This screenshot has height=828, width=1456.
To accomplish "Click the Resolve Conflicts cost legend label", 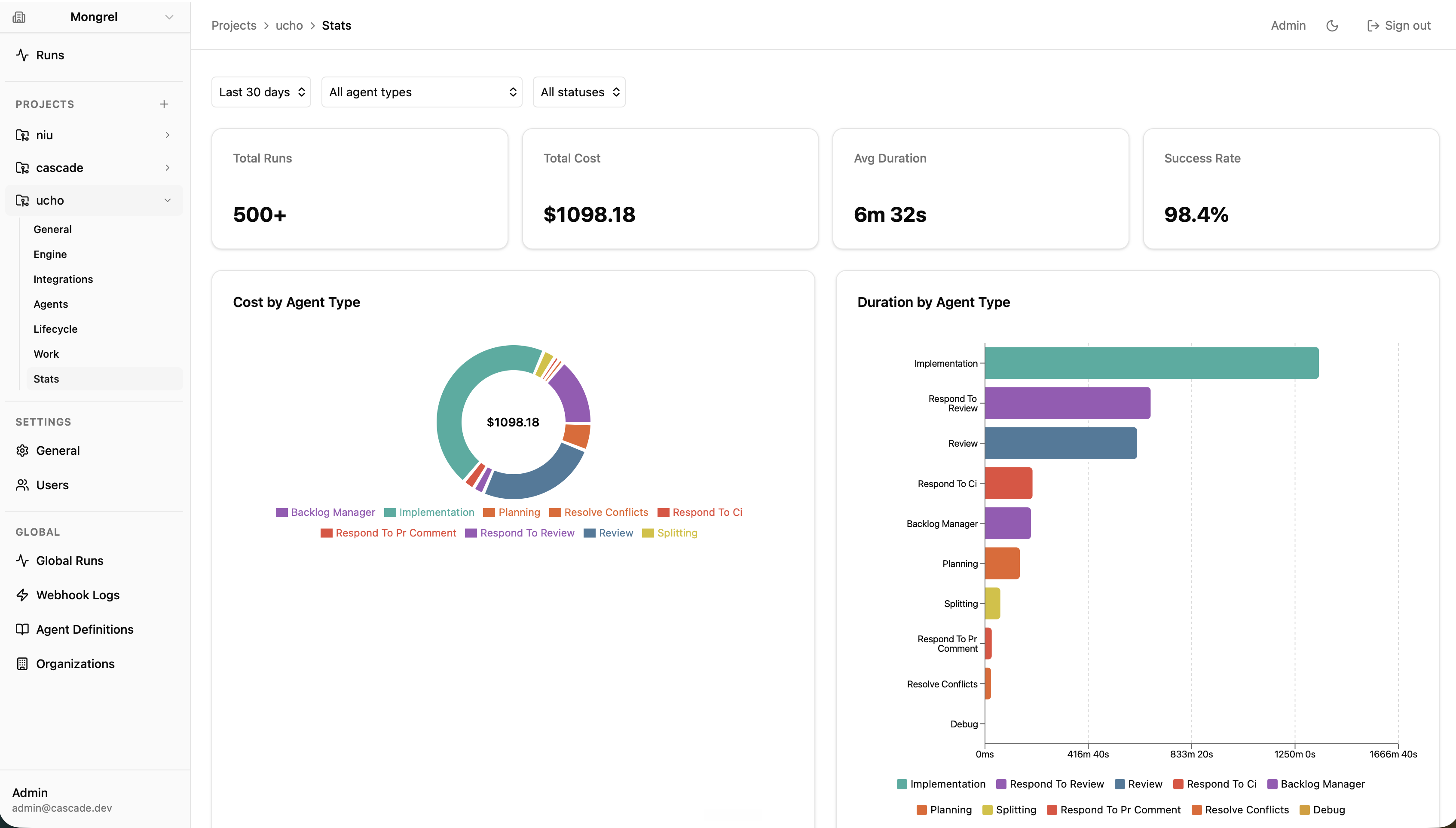I will point(606,512).
